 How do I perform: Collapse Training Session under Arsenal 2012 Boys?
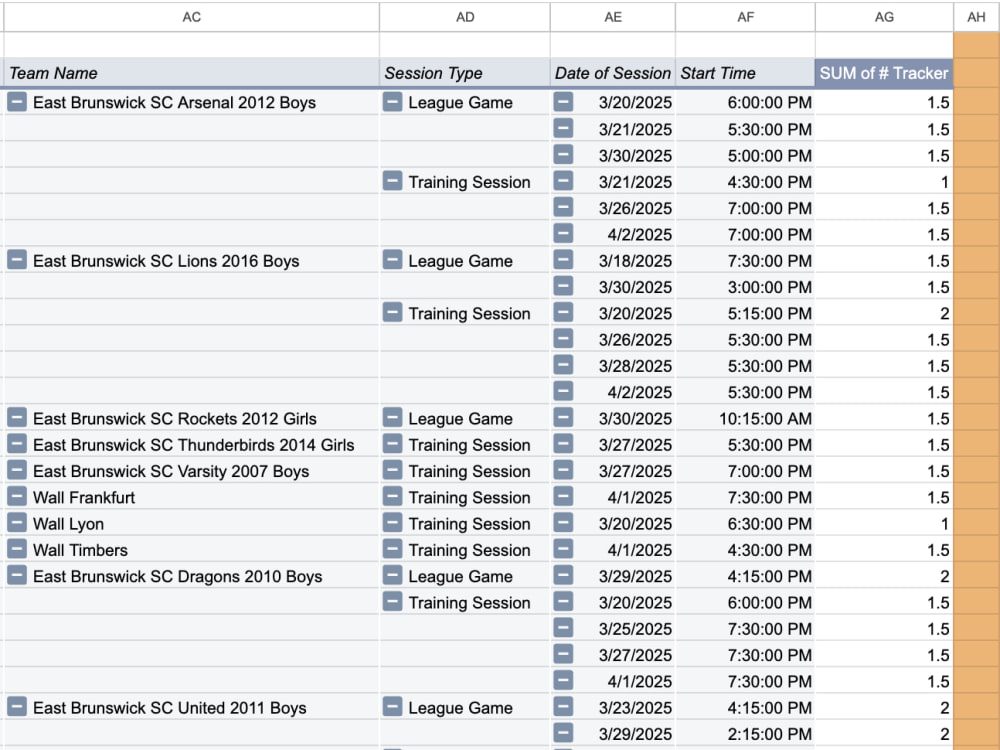pyautogui.click(x=393, y=180)
